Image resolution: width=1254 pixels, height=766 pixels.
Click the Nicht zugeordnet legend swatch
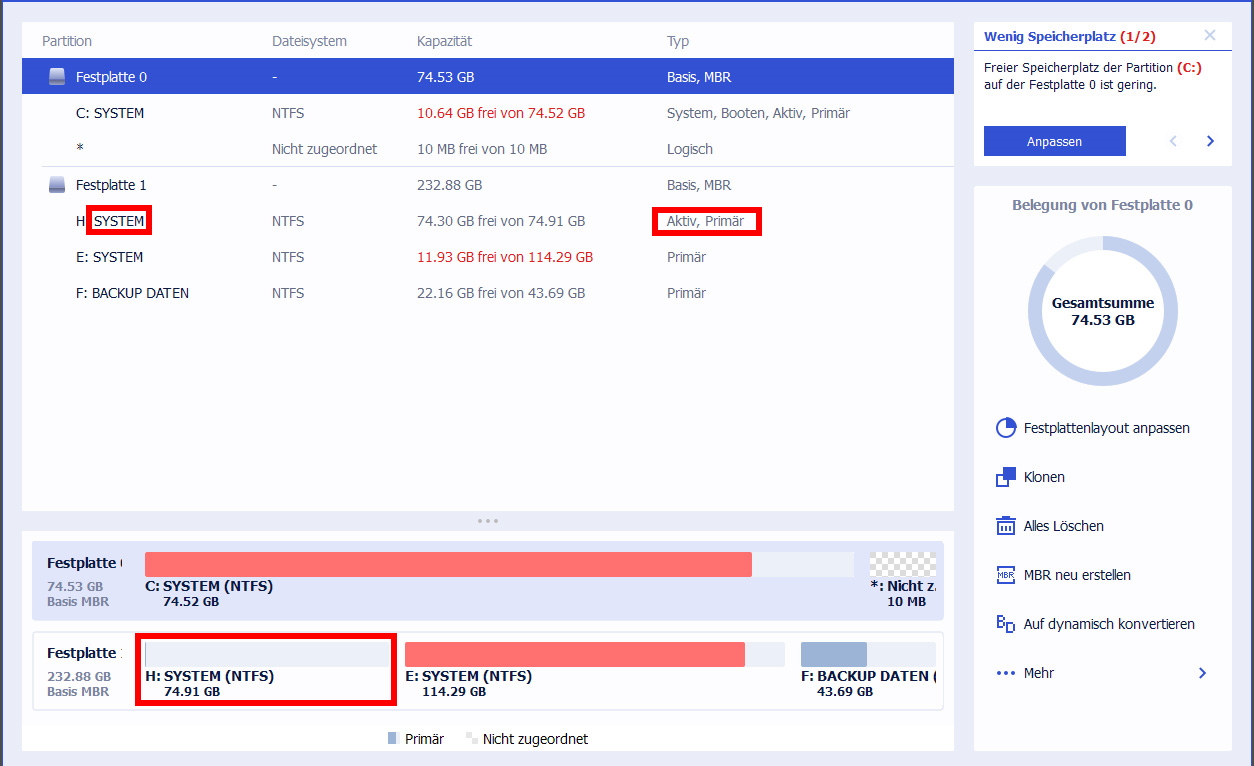(x=471, y=739)
